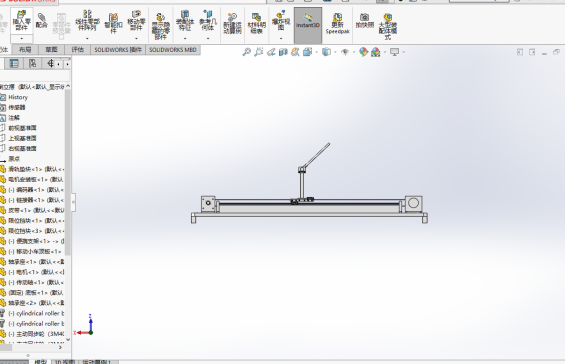The image size is (565, 364).
Task: Click the 材料明细表 (Bill of Materials) icon
Action: tap(257, 24)
